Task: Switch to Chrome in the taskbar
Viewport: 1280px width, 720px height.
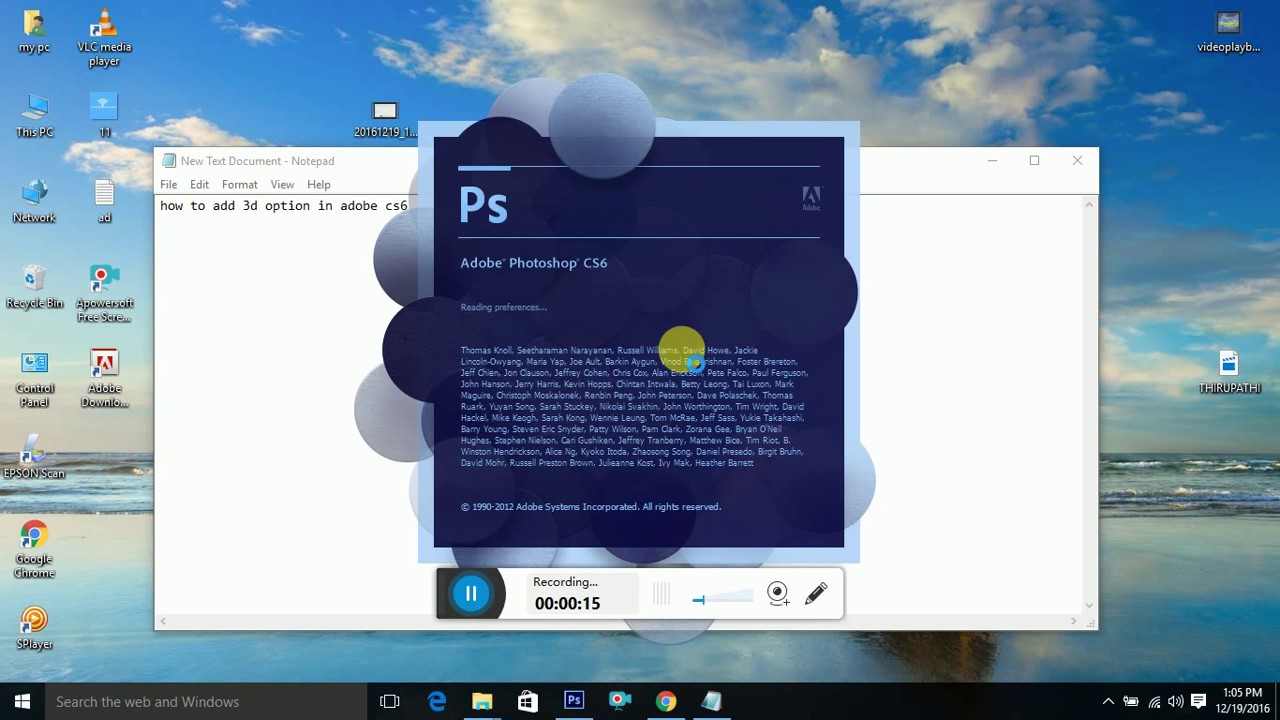Action: coord(666,702)
